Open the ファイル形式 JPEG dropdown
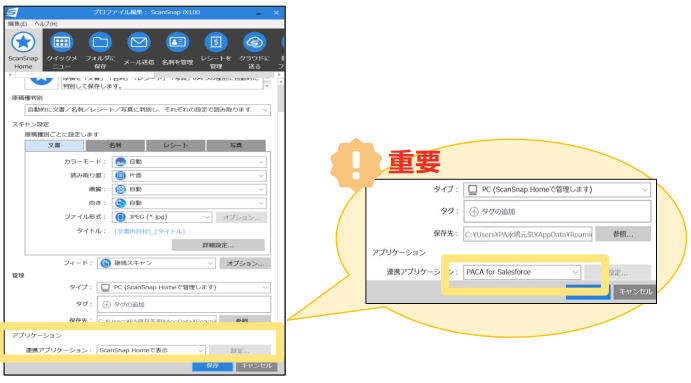Image resolution: width=691 pixels, height=383 pixels. click(162, 217)
